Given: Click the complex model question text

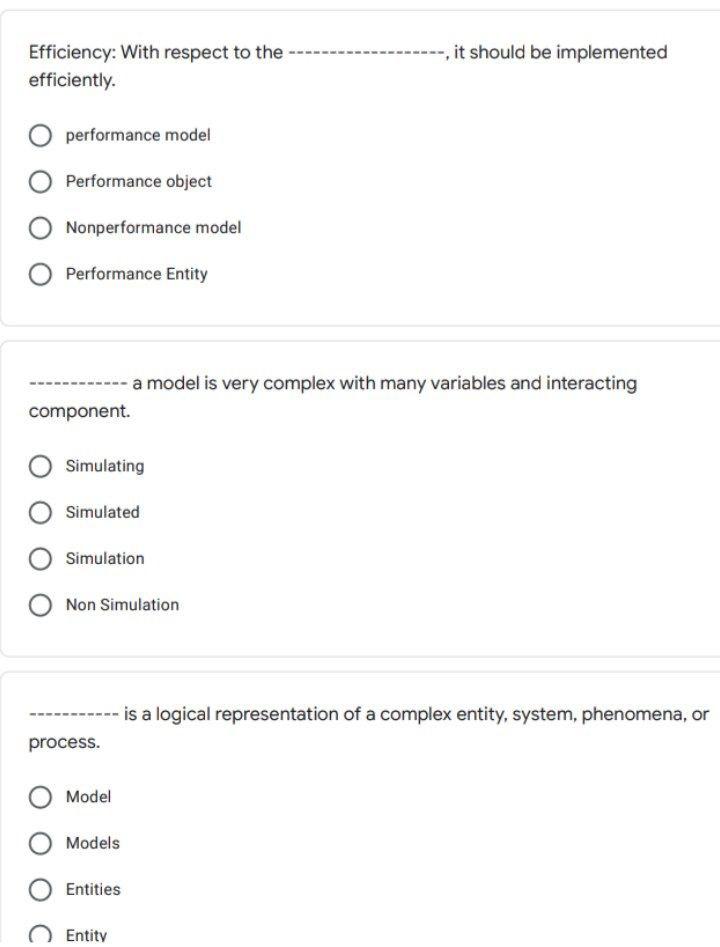Looking at the screenshot, I should tap(331, 395).
